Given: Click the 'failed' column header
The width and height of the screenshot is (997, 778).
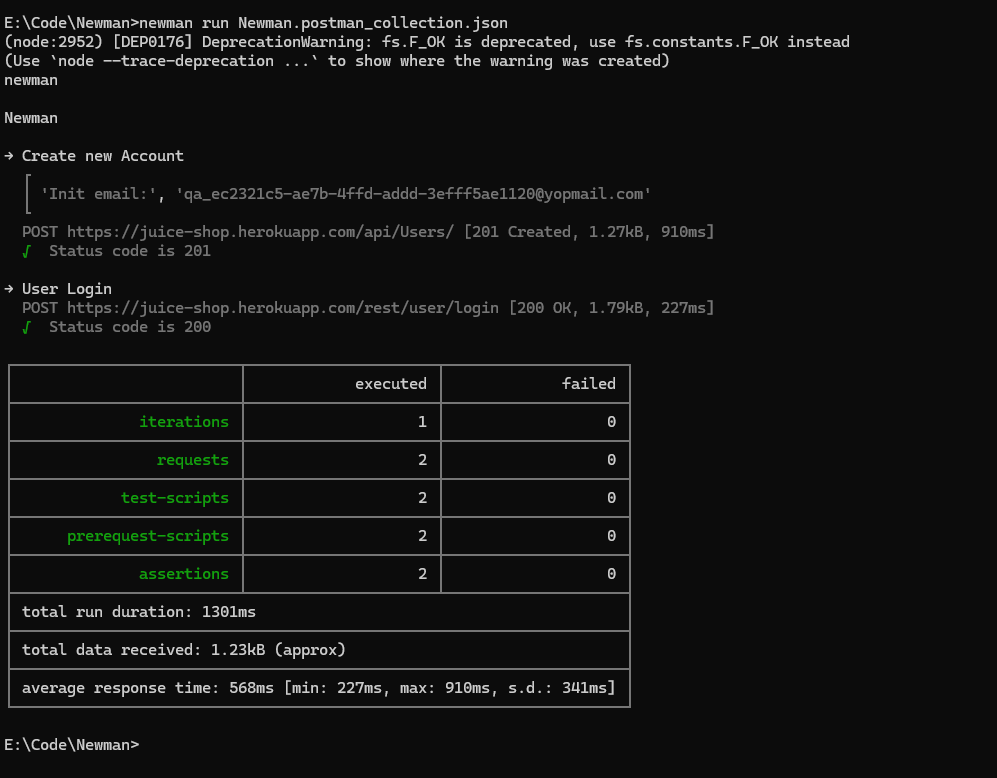Looking at the screenshot, I should point(588,384).
